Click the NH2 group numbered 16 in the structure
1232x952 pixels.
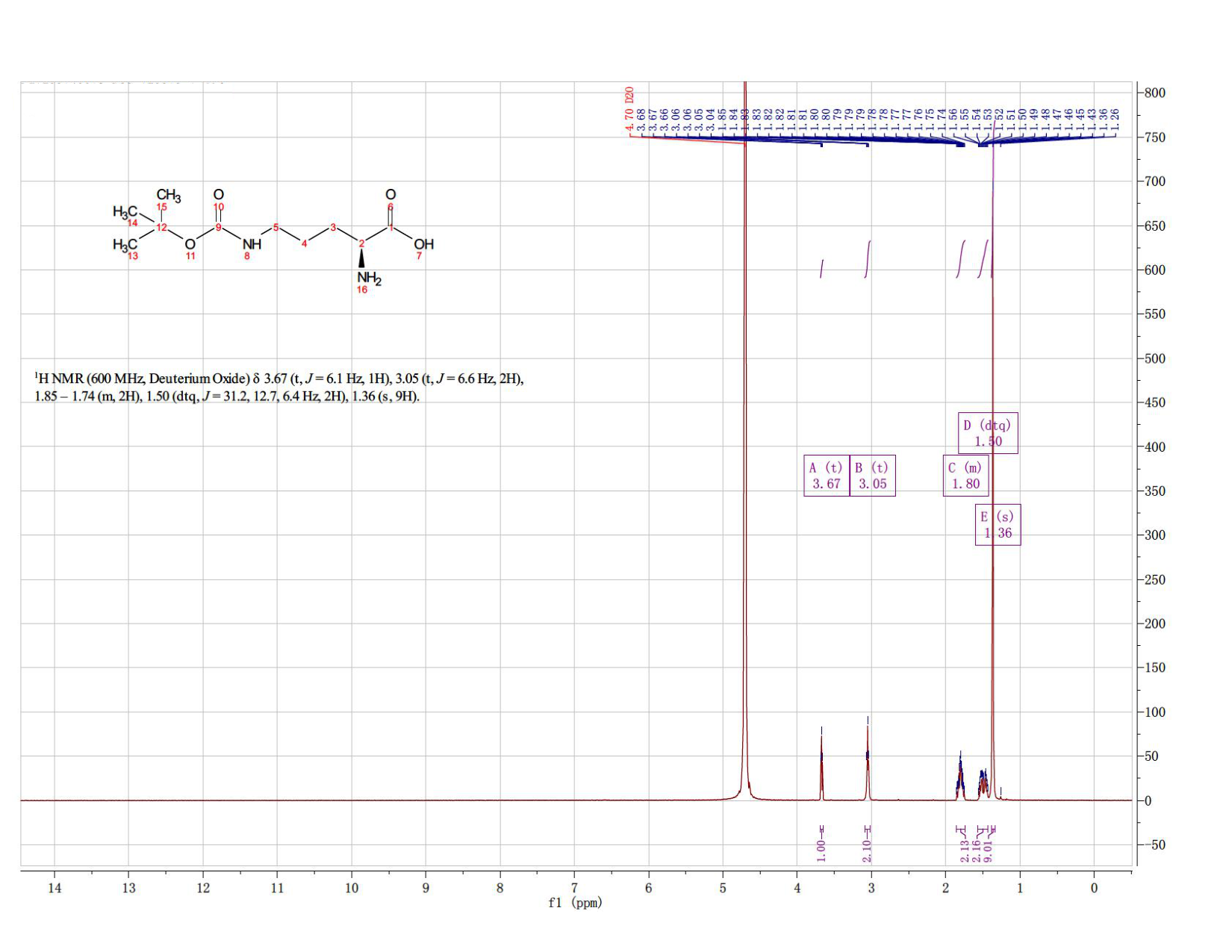click(x=369, y=279)
